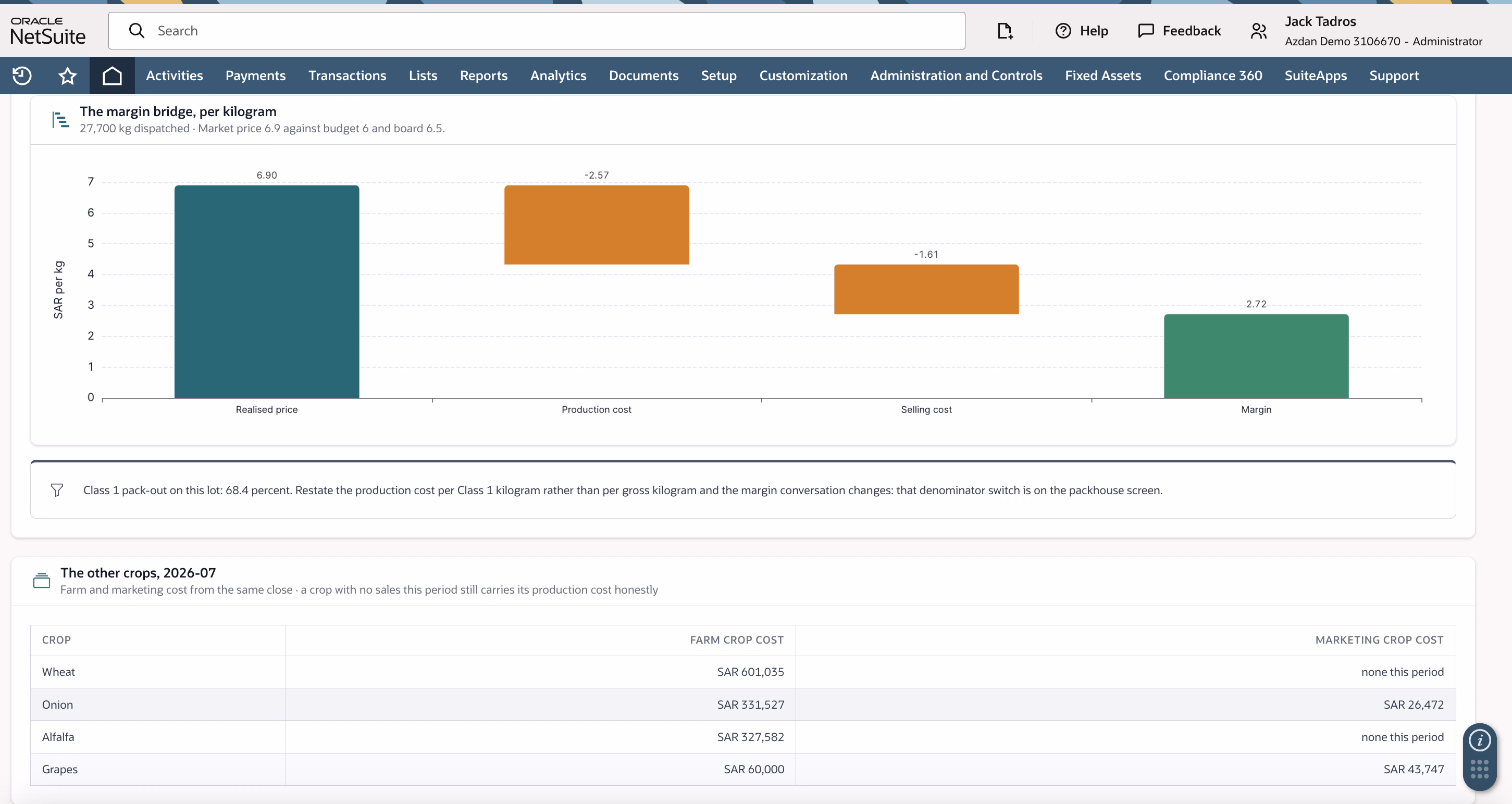Click the margin bridge per kilogram heading

click(178, 111)
